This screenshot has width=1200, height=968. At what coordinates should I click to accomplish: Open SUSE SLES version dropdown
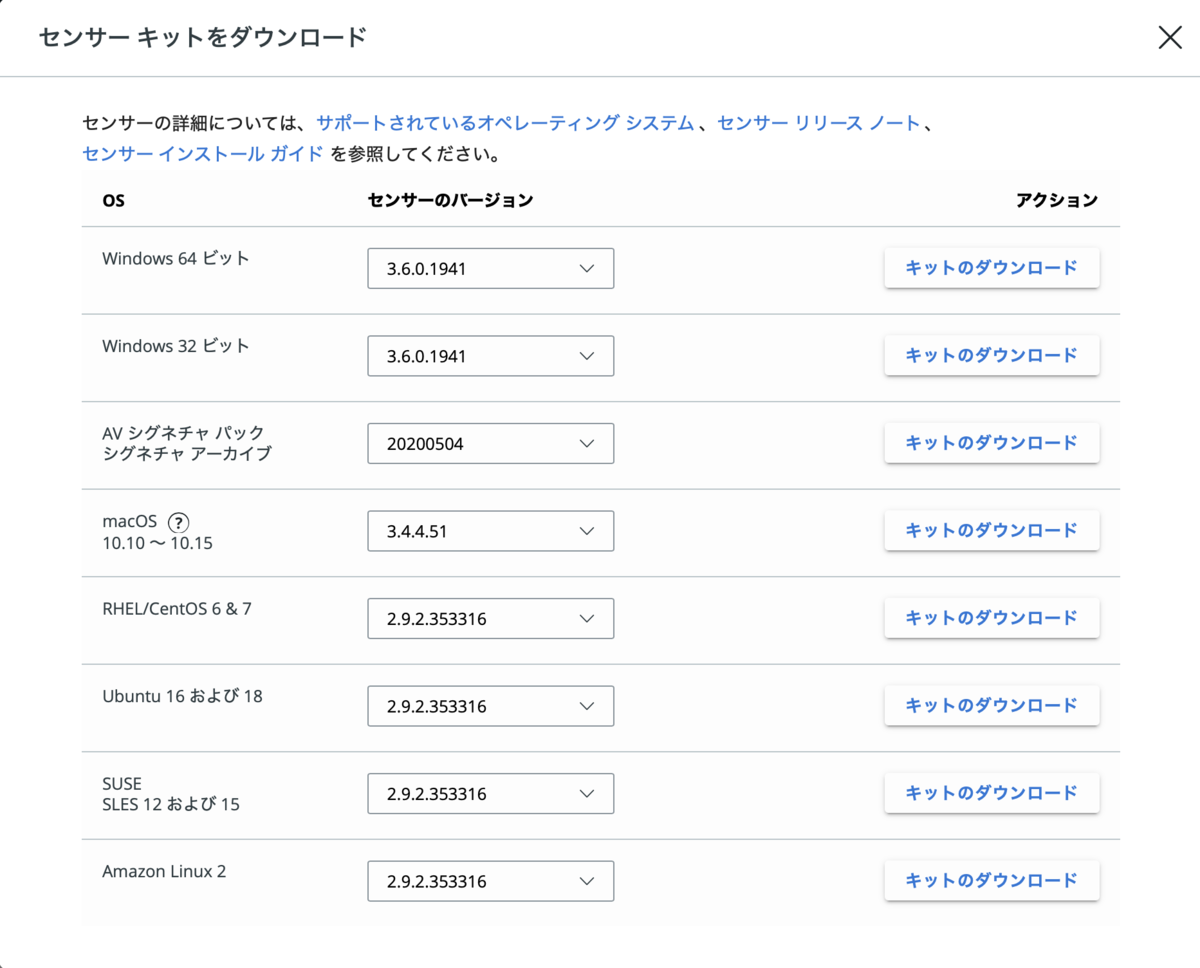(490, 794)
